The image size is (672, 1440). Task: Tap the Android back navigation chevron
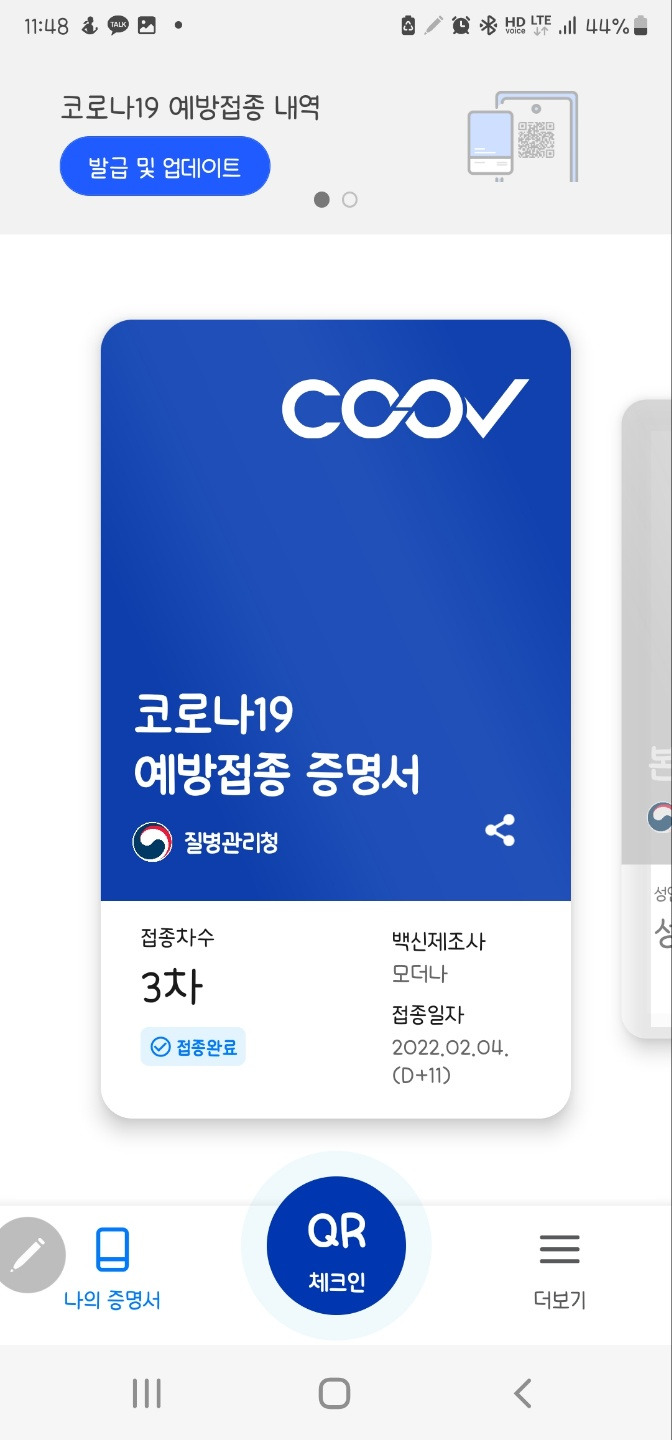coord(522,1393)
